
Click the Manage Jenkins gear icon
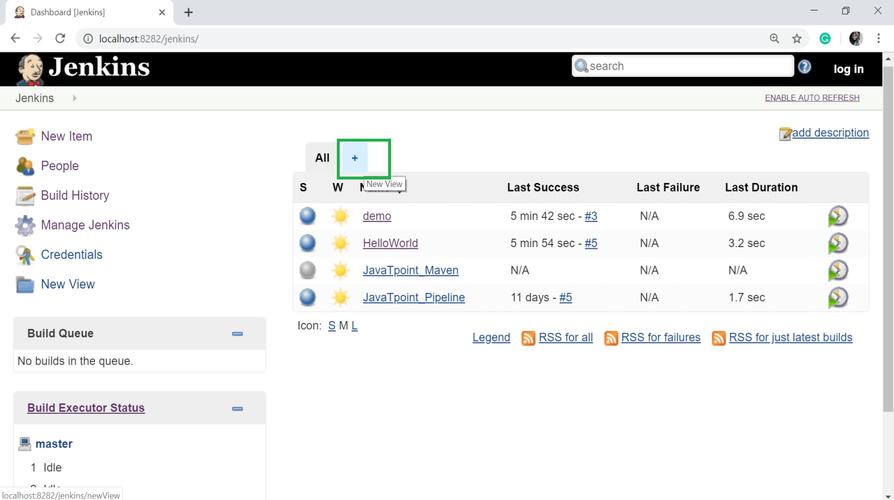(25, 225)
